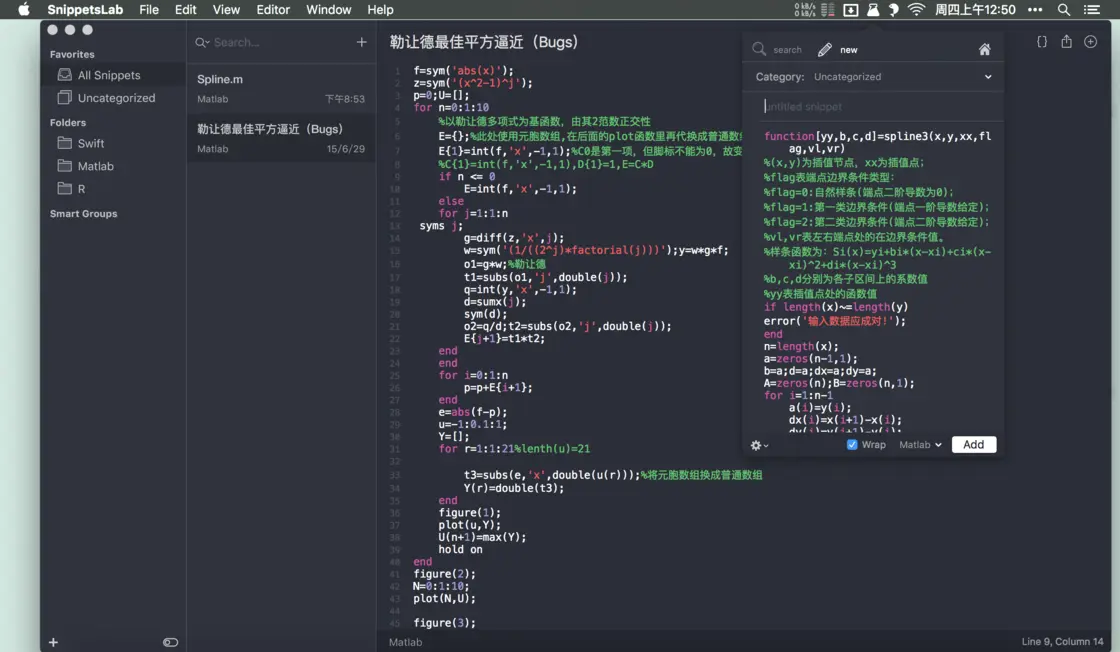Open the R folder
The width and height of the screenshot is (1120, 652).
coord(113,189)
